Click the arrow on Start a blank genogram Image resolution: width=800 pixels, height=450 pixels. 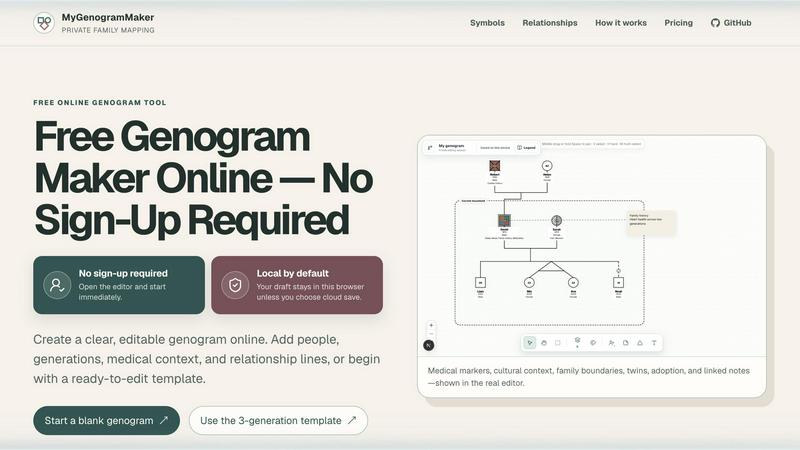(x=164, y=420)
